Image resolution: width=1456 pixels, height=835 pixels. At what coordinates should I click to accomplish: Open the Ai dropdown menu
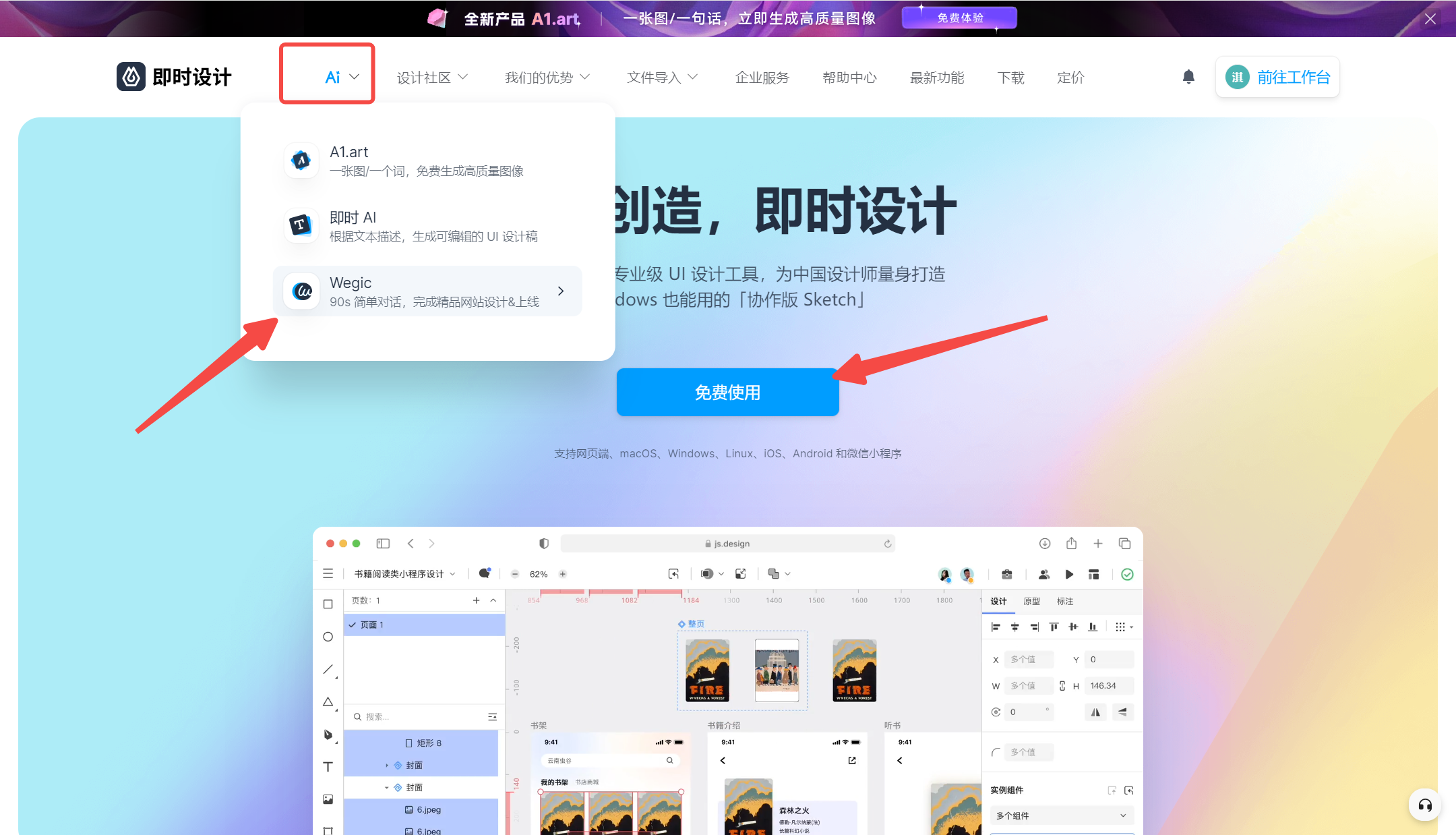[342, 77]
